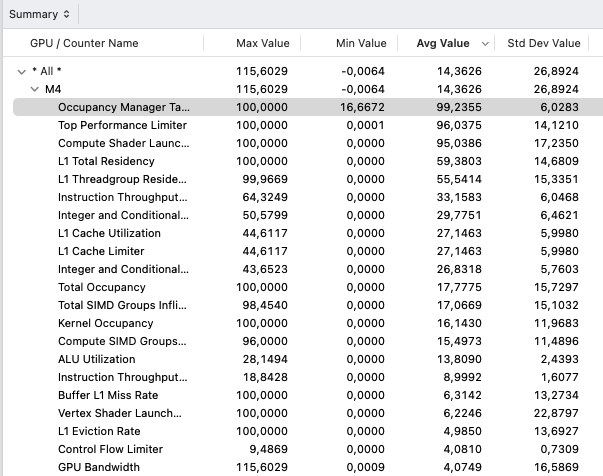
Task: Collapse the M4 GPU group
Action: pyautogui.click(x=35, y=89)
